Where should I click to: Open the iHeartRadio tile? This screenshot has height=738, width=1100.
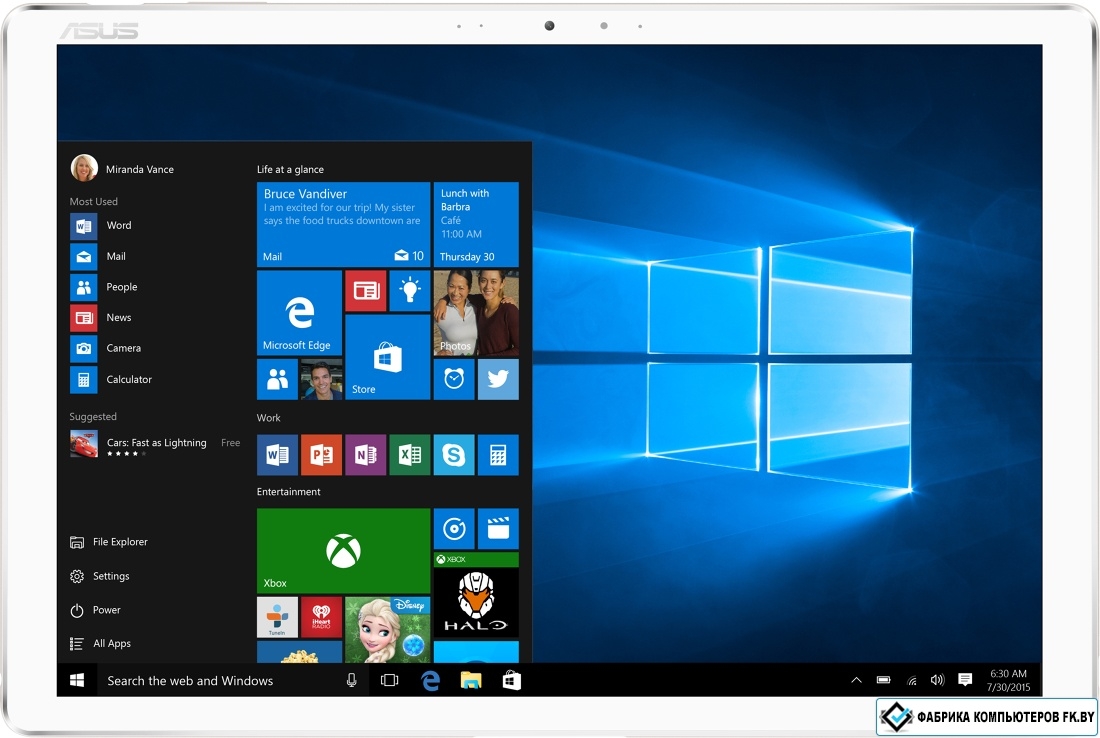[x=321, y=617]
